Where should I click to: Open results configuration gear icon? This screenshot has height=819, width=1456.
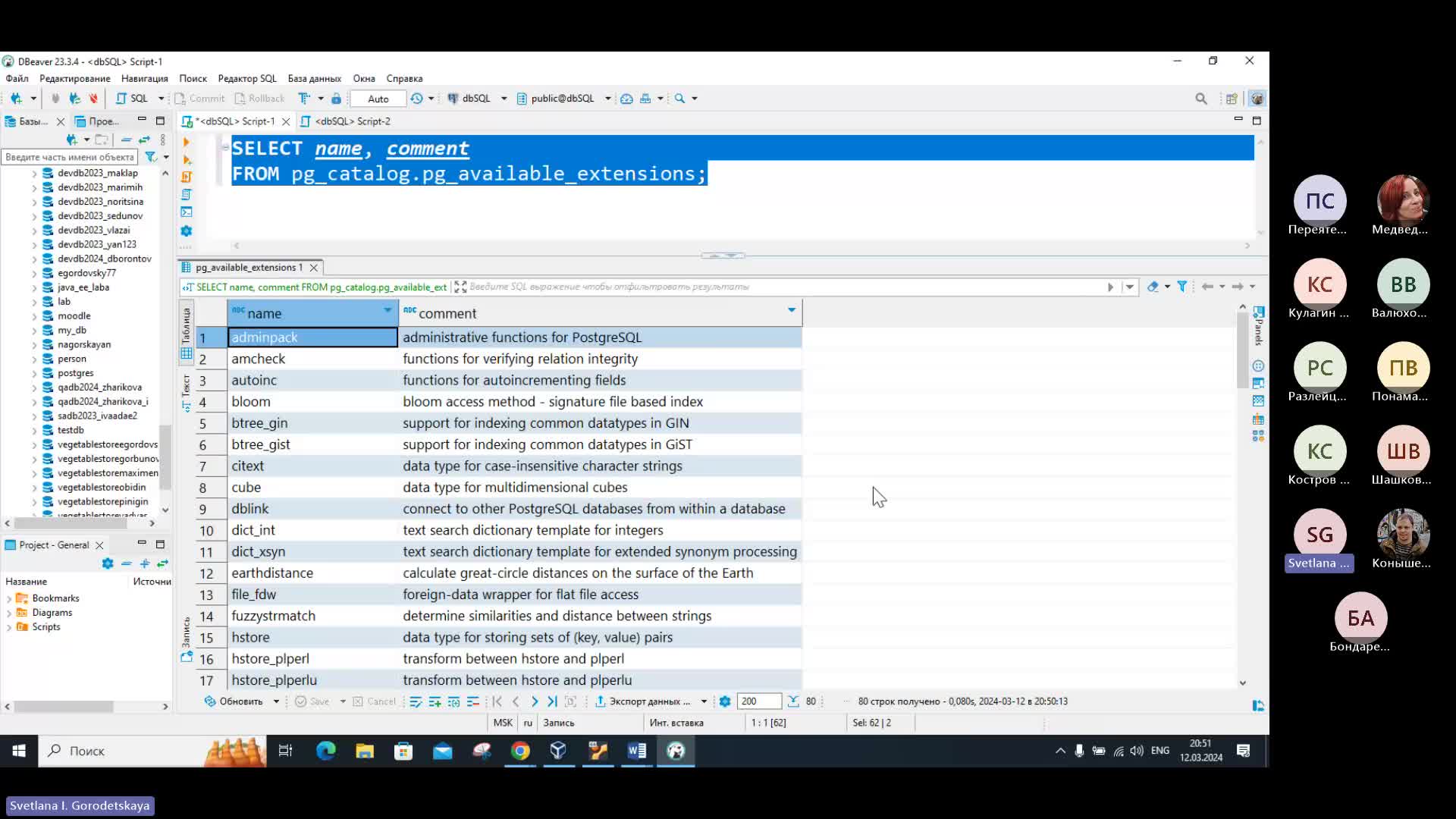point(725,701)
